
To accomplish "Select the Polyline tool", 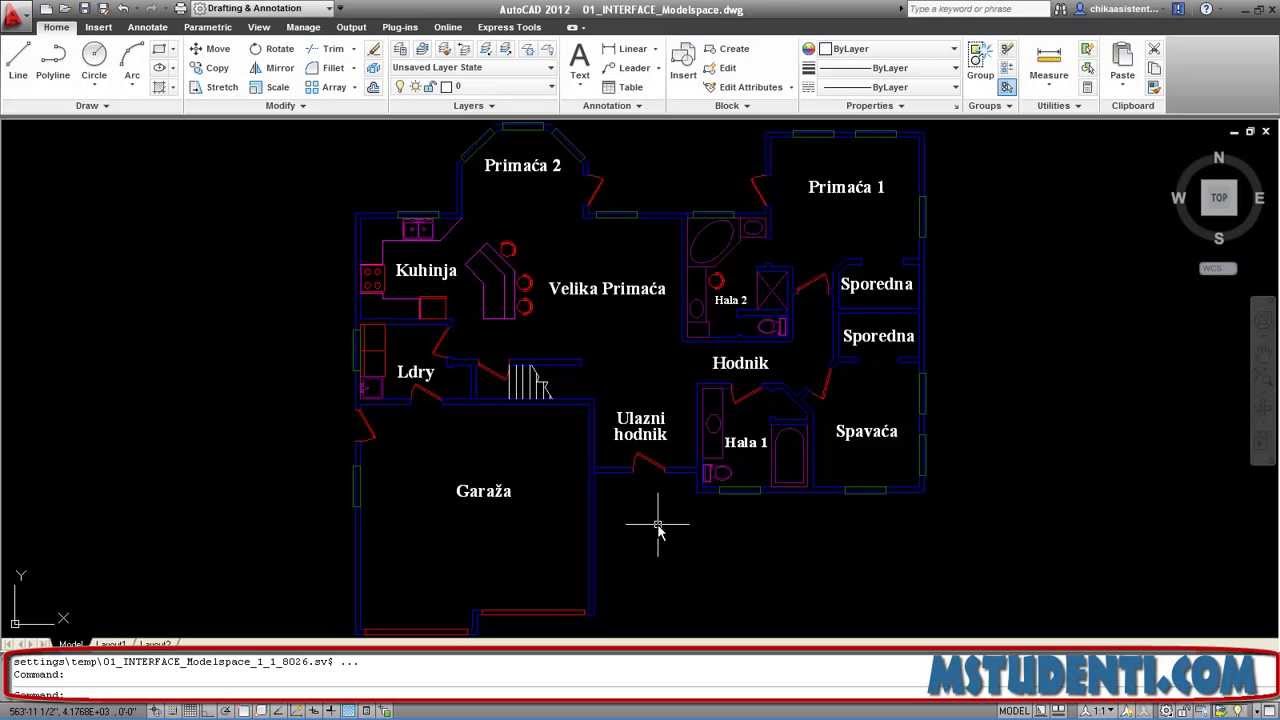I will pyautogui.click(x=53, y=61).
